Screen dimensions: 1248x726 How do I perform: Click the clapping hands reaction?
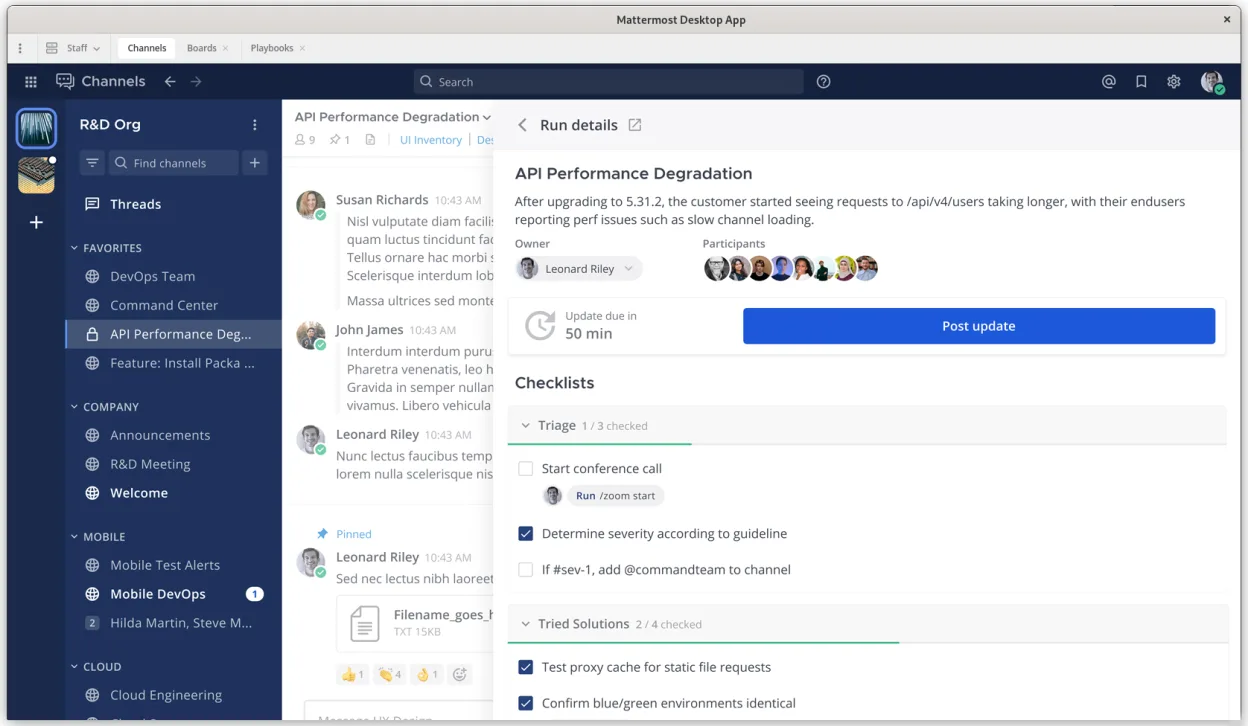[x=389, y=675]
